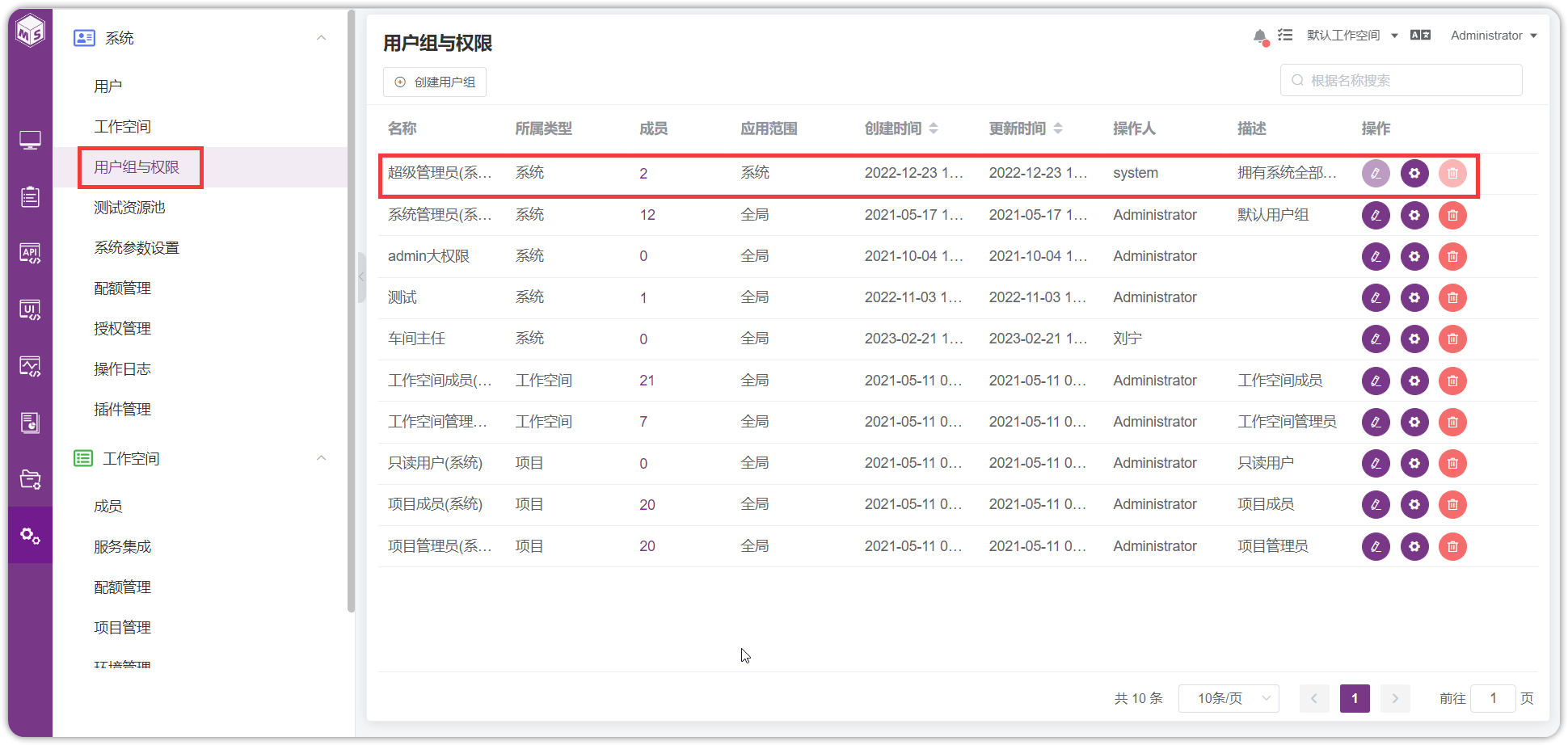Delete the 只读用户 user group
1568x745 pixels.
[1452, 463]
